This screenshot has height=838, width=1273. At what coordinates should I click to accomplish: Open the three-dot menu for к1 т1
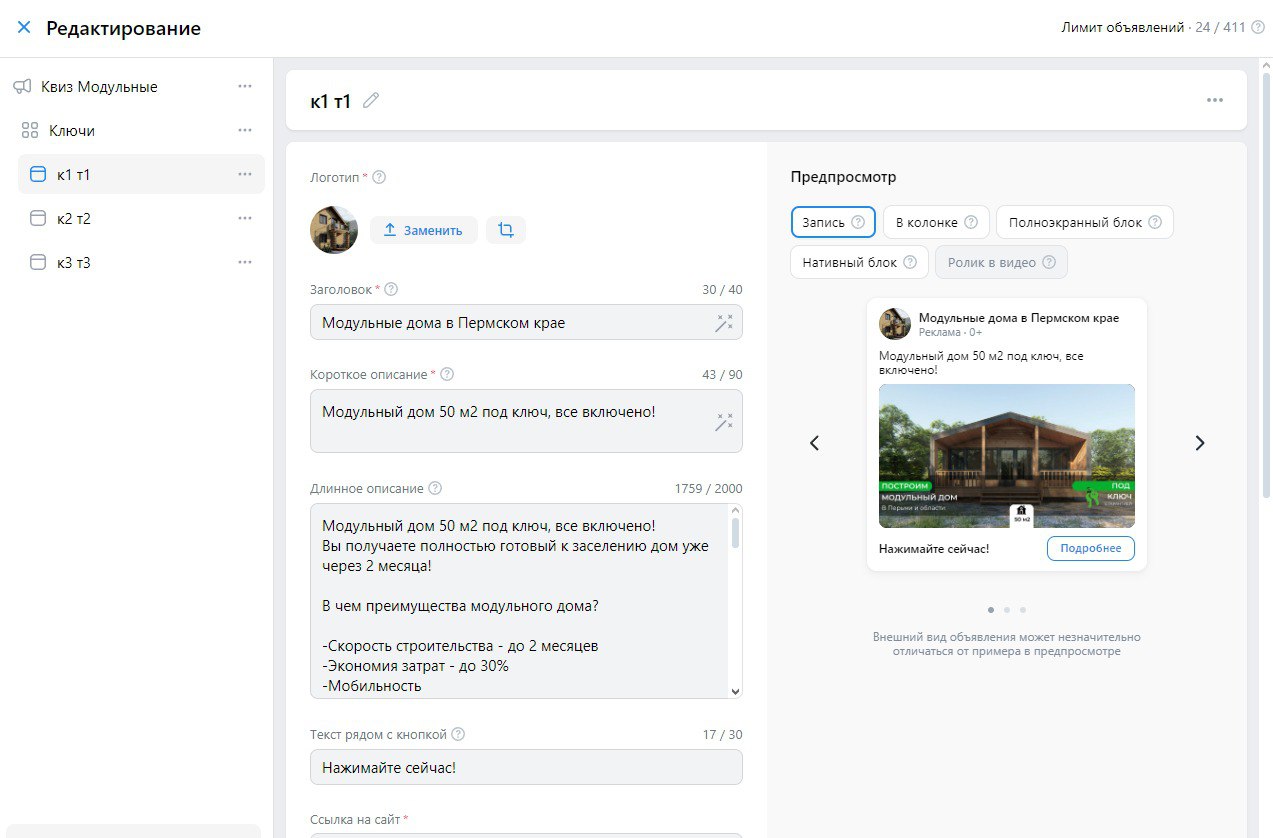pos(245,175)
